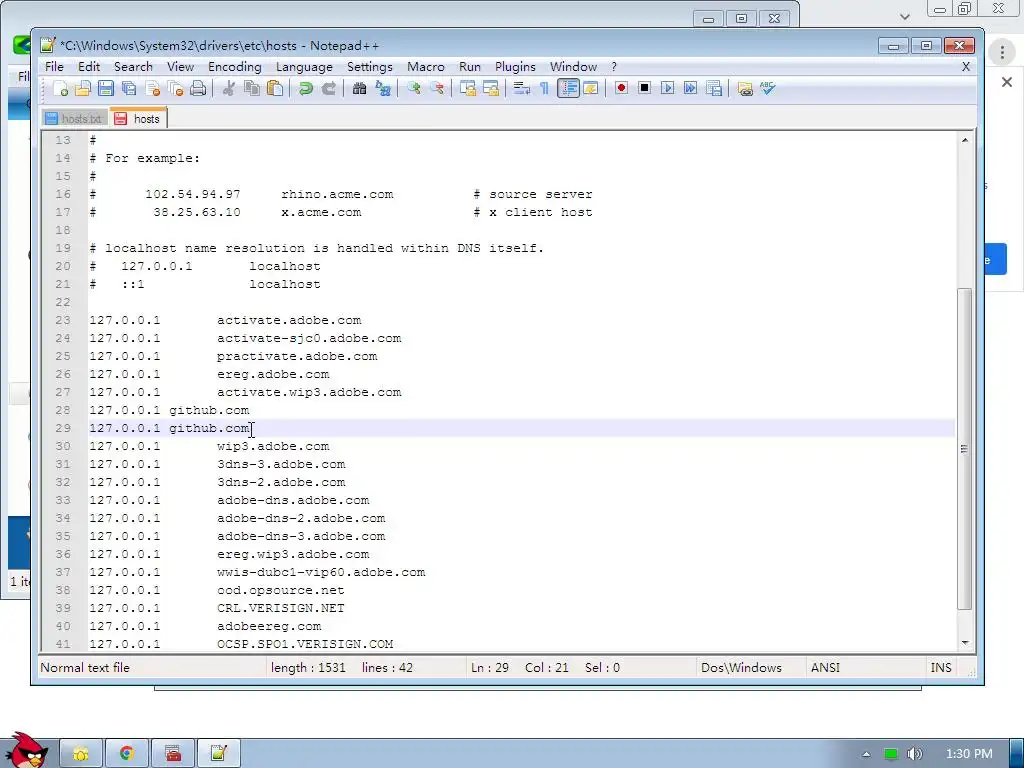Toggle synchronize horizontal scrolling icon

pyautogui.click(x=490, y=88)
